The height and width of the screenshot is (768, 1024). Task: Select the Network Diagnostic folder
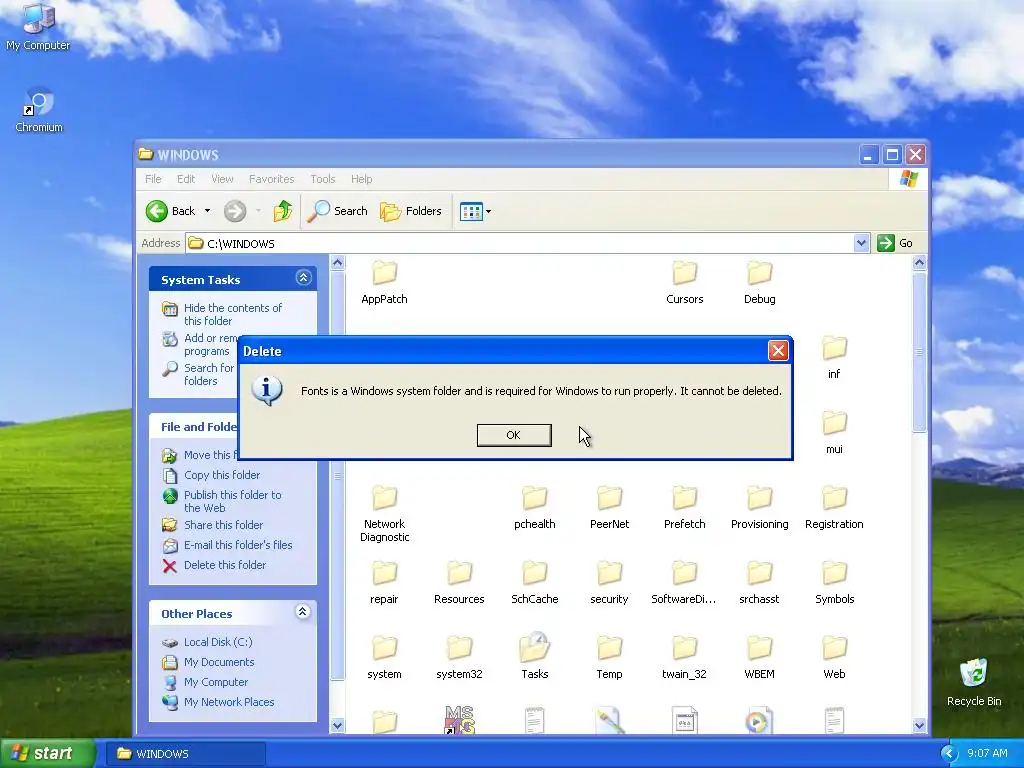pyautogui.click(x=385, y=515)
